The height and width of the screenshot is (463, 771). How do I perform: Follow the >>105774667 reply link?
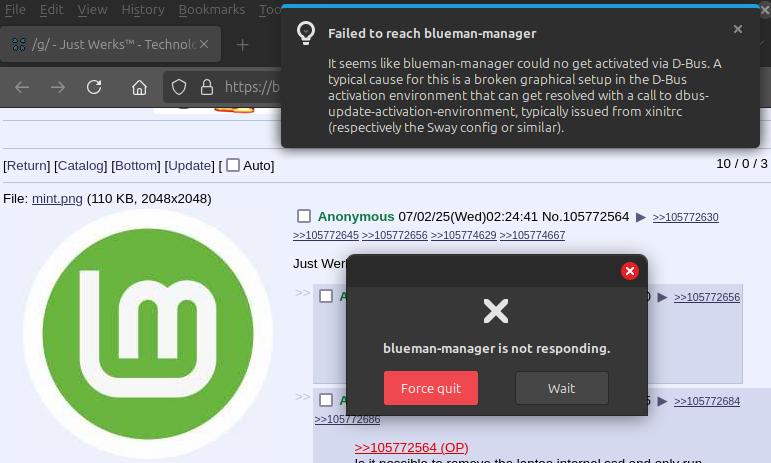click(532, 235)
